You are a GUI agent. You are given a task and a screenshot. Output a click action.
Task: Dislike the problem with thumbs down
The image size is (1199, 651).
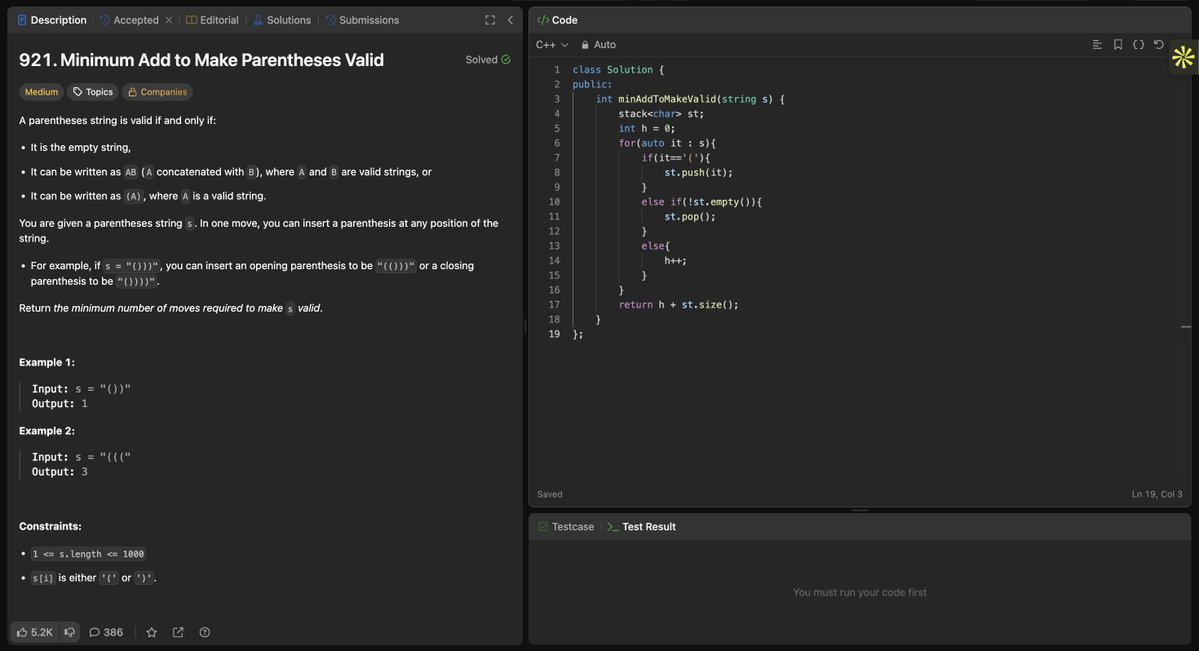pos(70,632)
